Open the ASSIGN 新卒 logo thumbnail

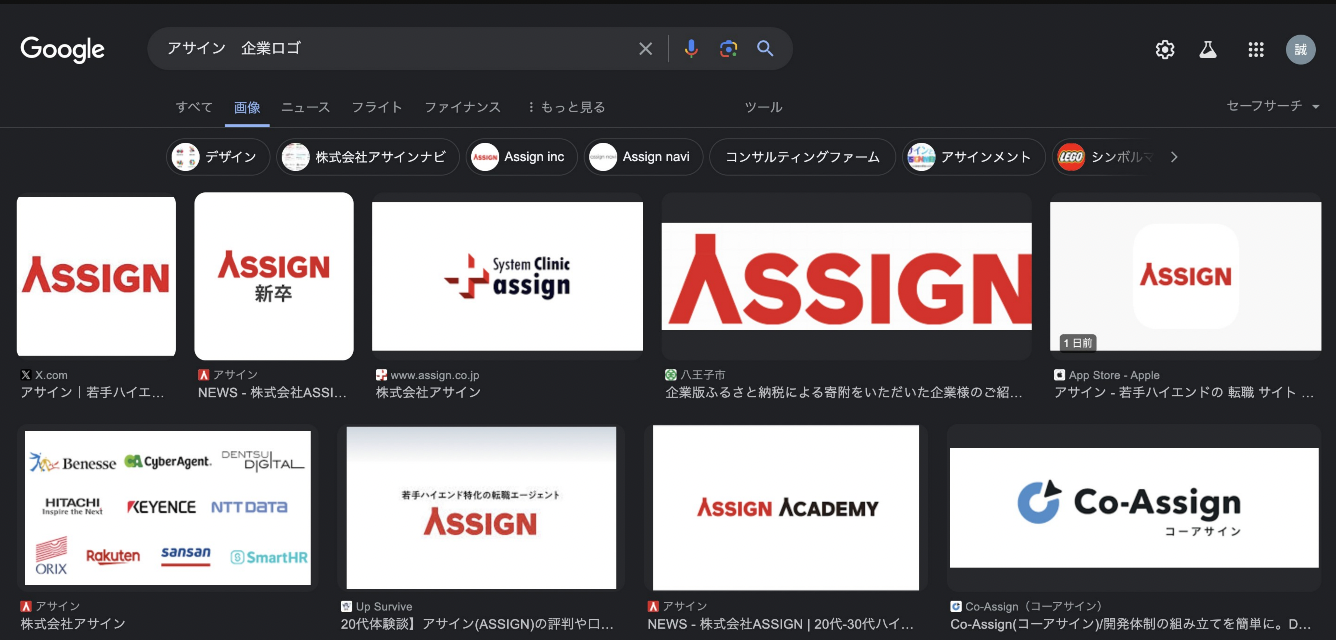(x=274, y=276)
